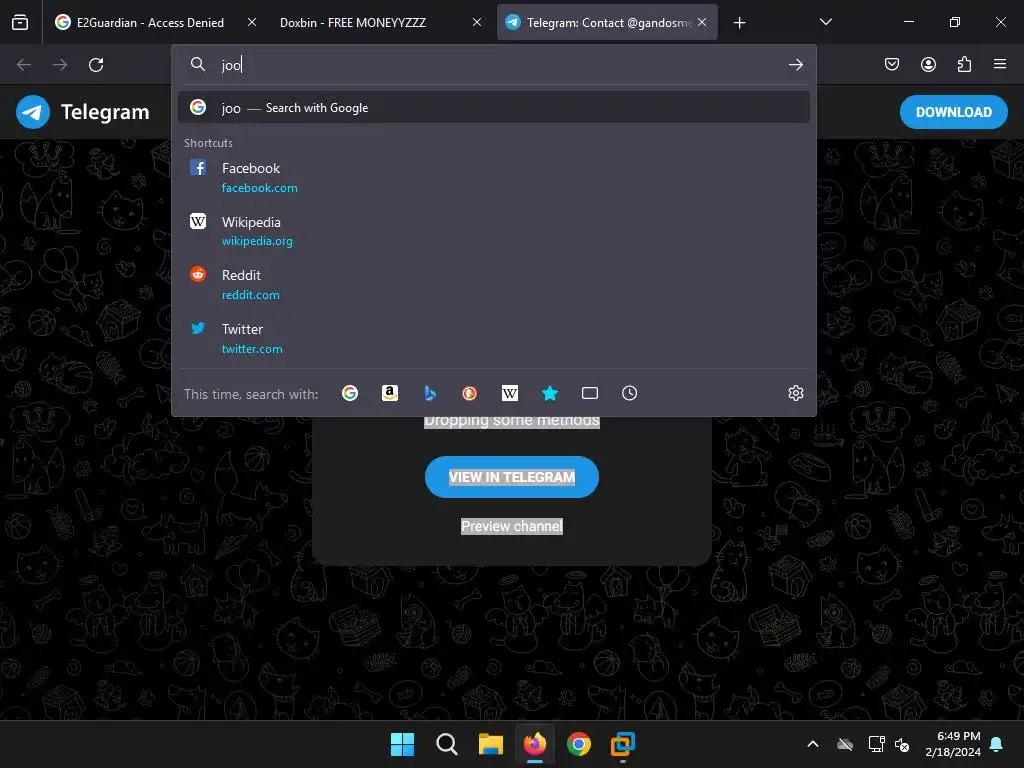Click the Telegram logo
The width and height of the screenshot is (1024, 768).
point(83,112)
